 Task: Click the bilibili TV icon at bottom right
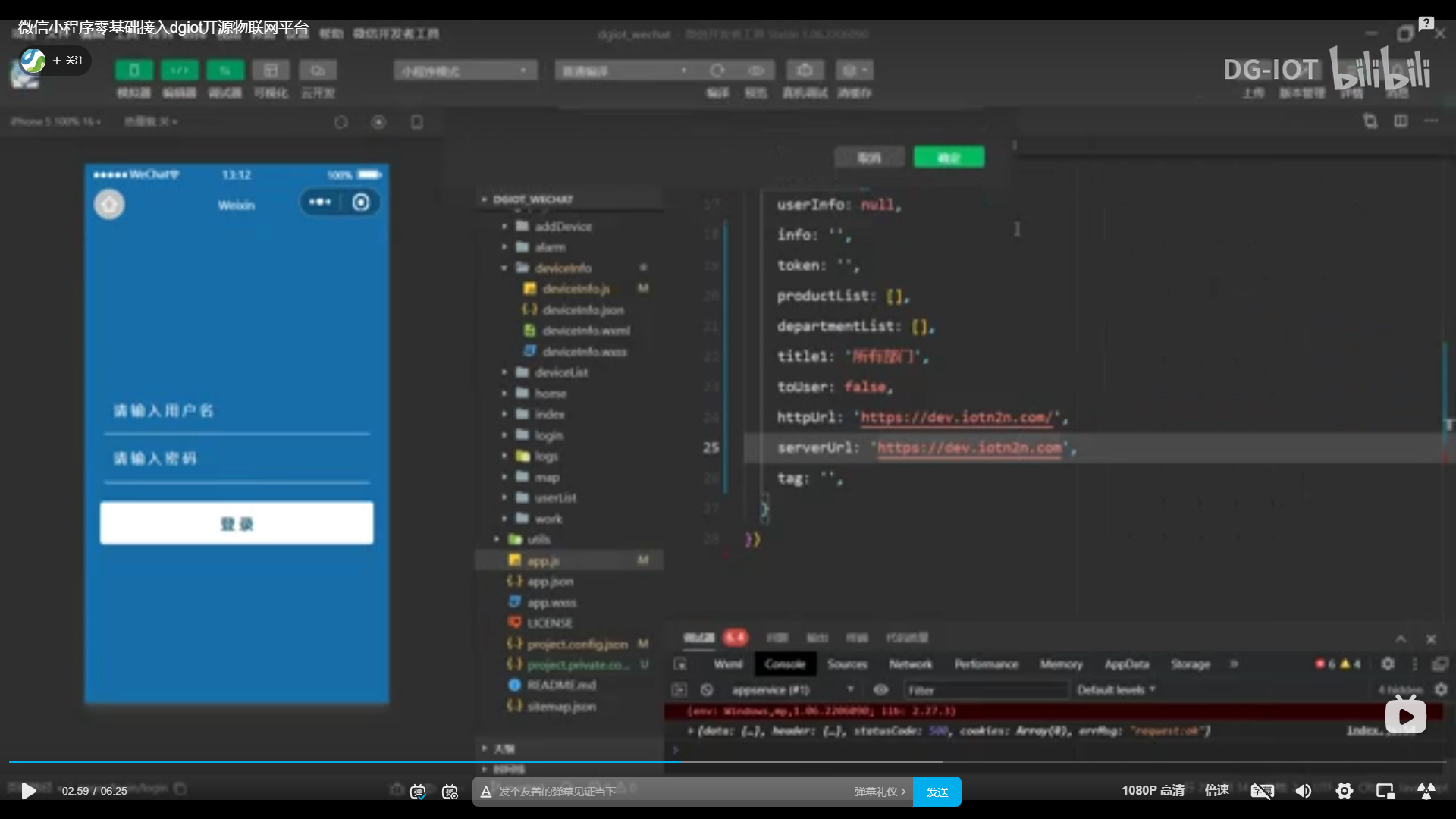(1405, 716)
